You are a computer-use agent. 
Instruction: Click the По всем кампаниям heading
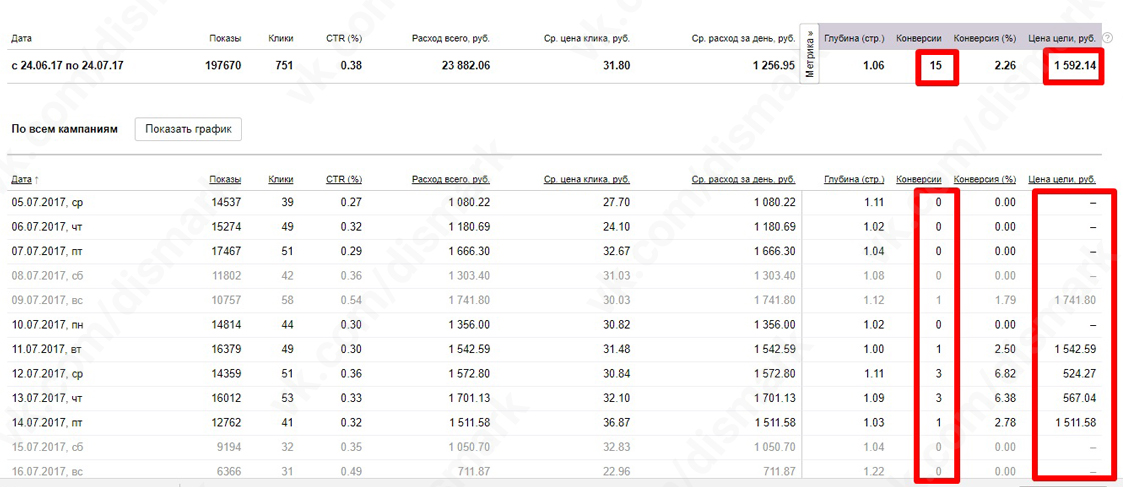tap(65, 129)
